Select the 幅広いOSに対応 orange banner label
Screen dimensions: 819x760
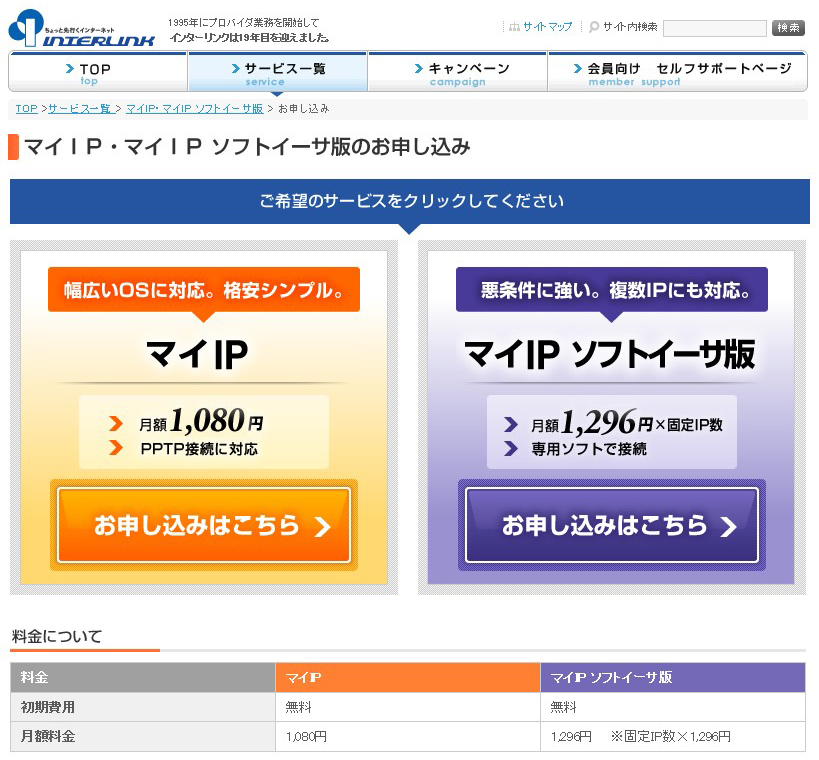(x=204, y=291)
